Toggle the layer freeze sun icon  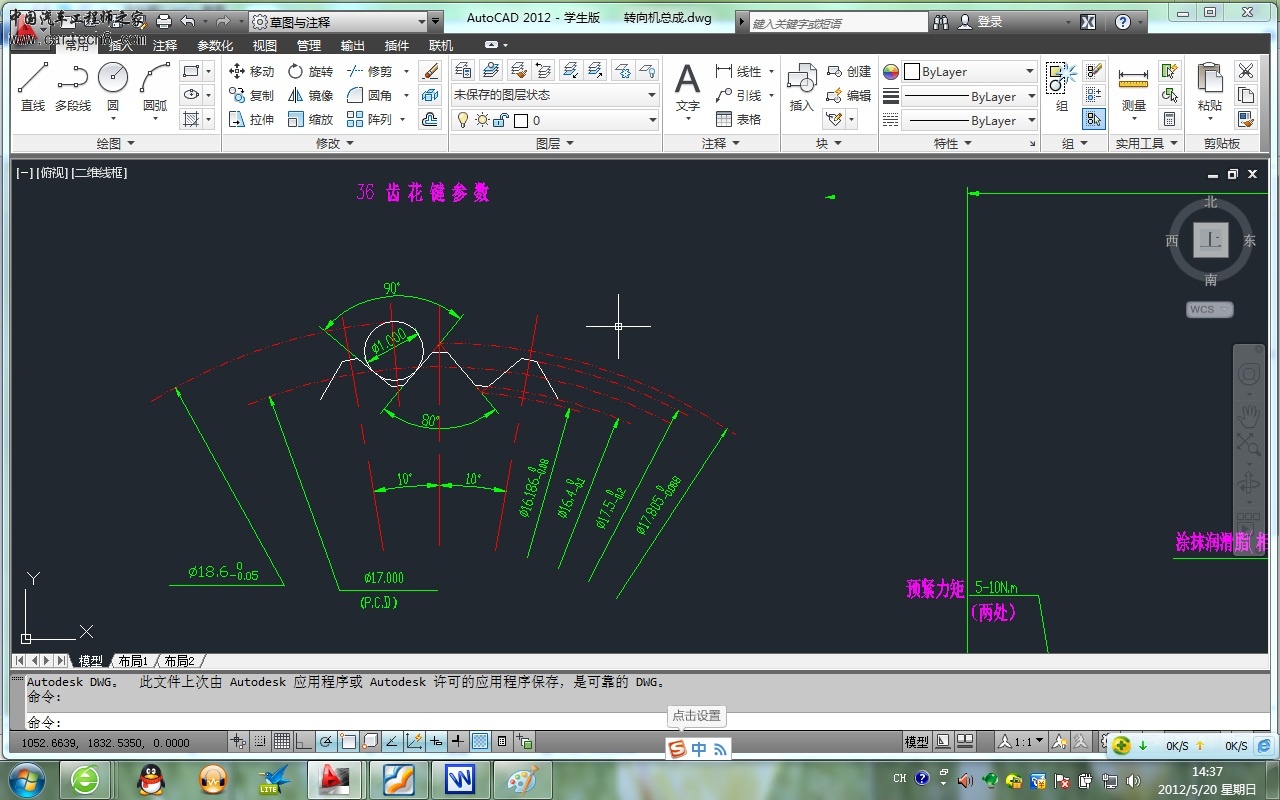point(482,120)
